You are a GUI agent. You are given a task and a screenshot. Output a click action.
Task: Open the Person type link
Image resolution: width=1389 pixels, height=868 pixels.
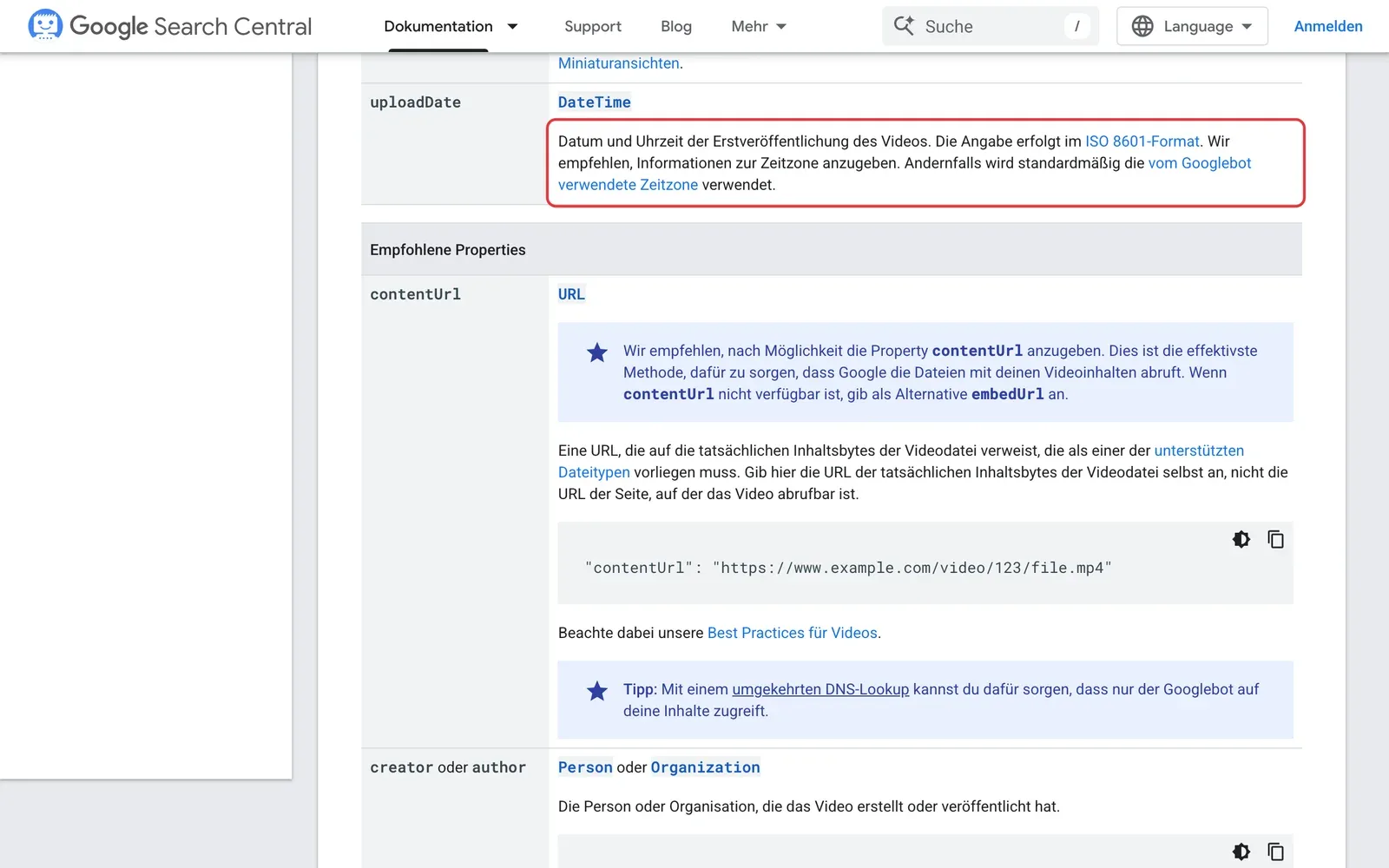coord(585,767)
